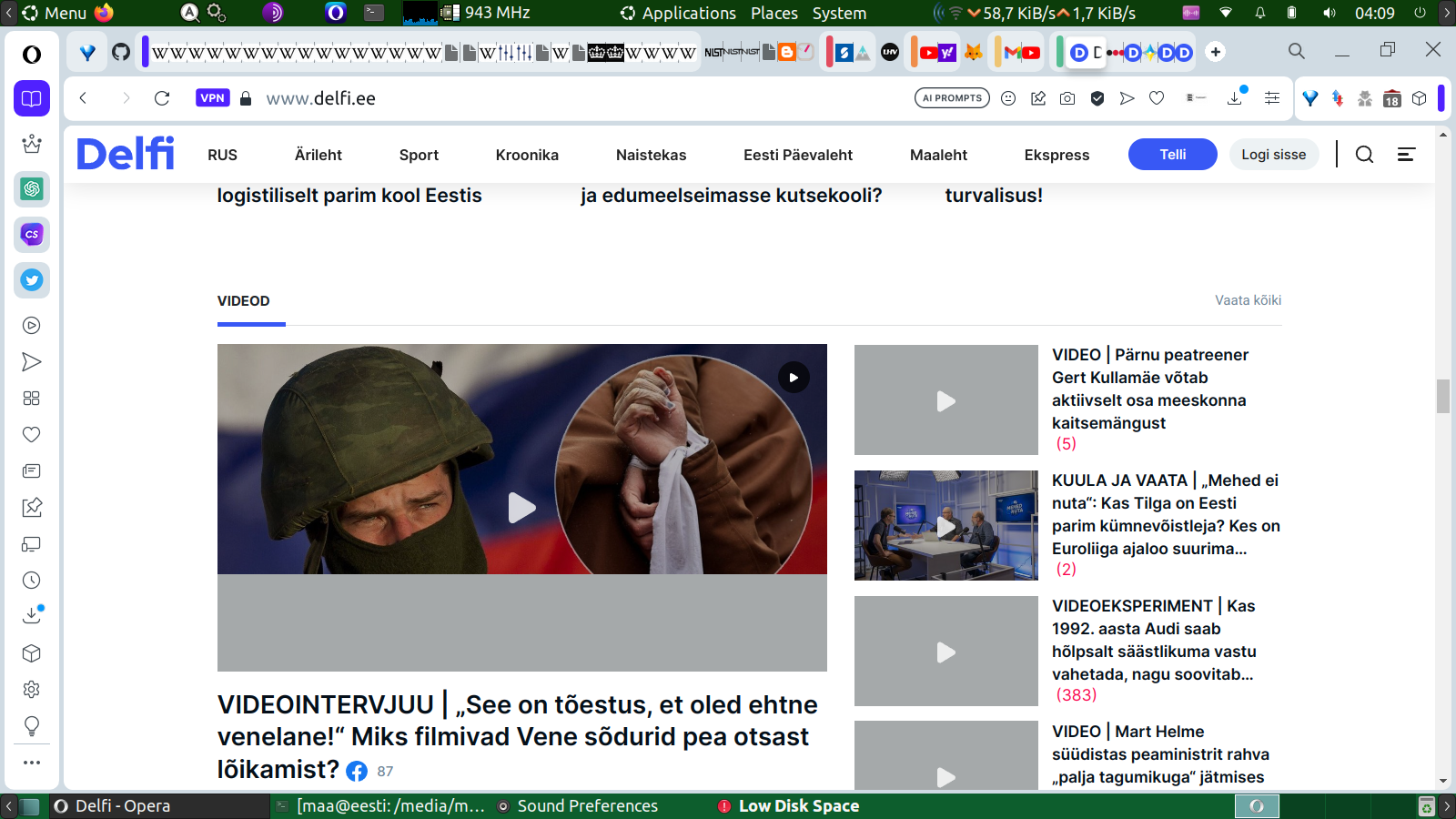
Task: Go to the Delfi logo homepage
Action: tap(126, 154)
